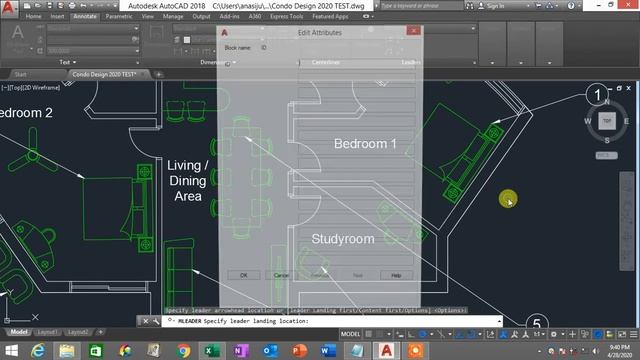Click the 2D Wireframe visual style control
640x360 pixels.
[43, 87]
